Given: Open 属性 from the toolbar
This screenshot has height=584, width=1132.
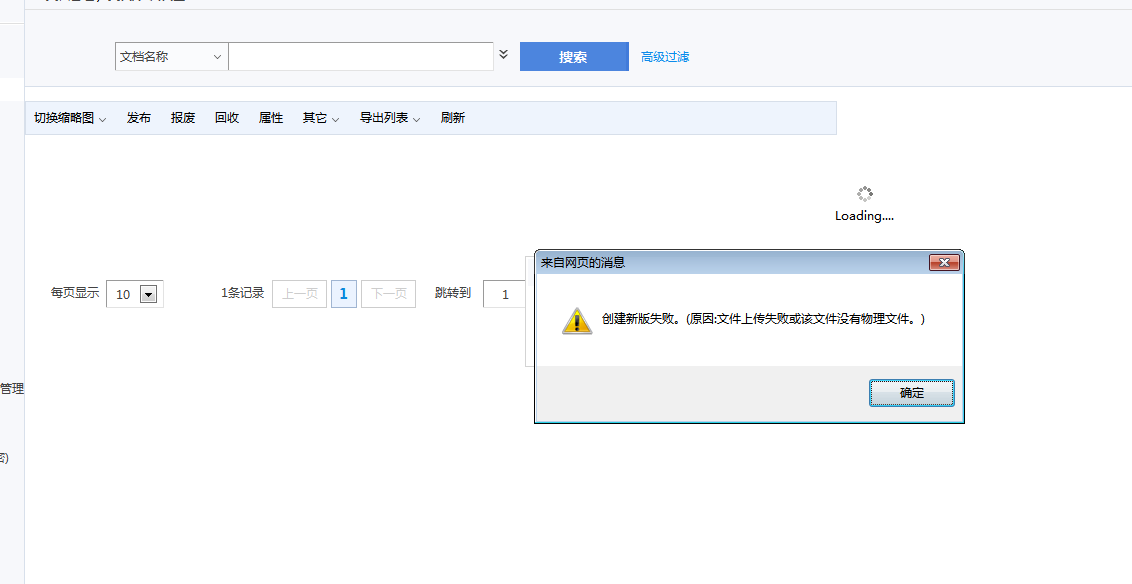Looking at the screenshot, I should (271, 118).
